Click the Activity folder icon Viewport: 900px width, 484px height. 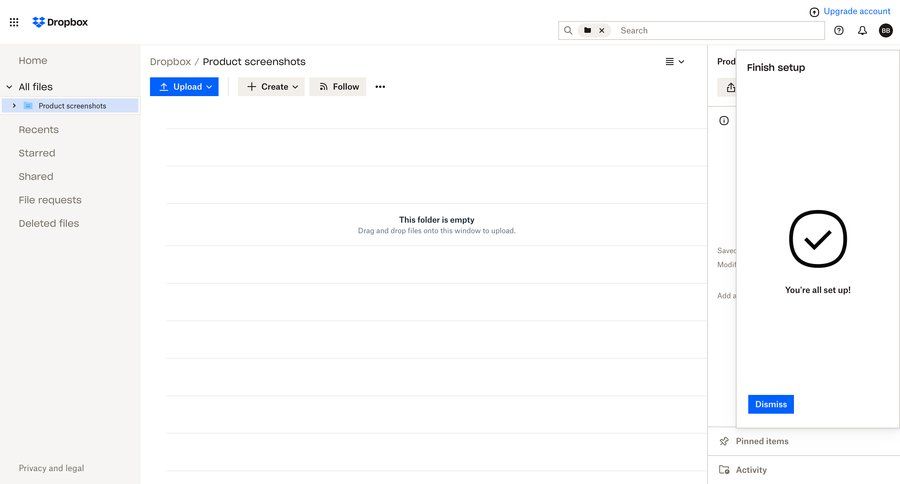tap(724, 470)
